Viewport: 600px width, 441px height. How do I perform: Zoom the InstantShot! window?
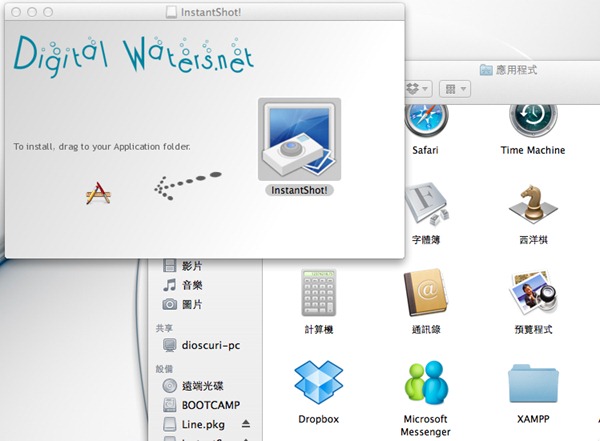pos(48,12)
